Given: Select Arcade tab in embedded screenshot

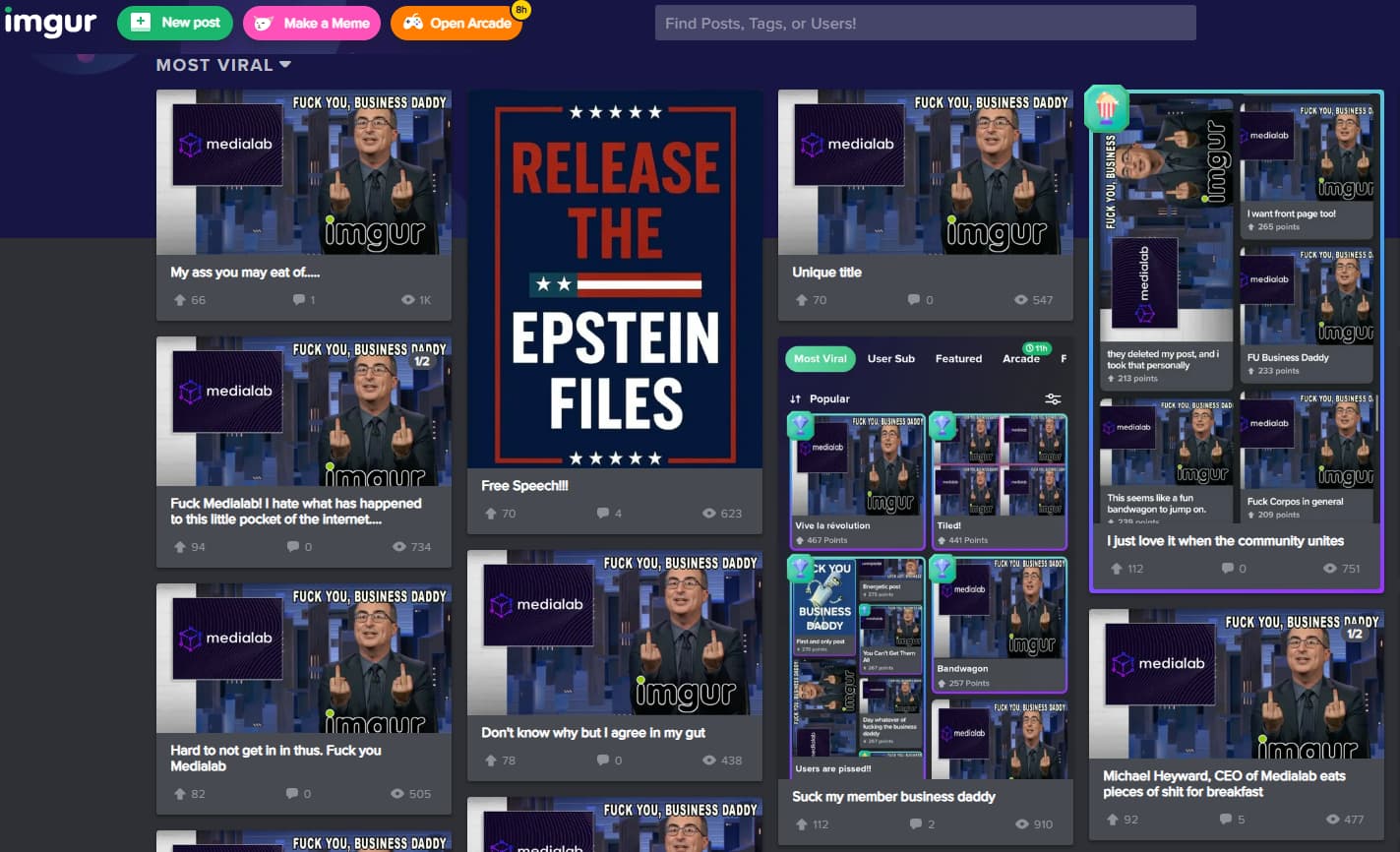Looking at the screenshot, I should 1021,359.
